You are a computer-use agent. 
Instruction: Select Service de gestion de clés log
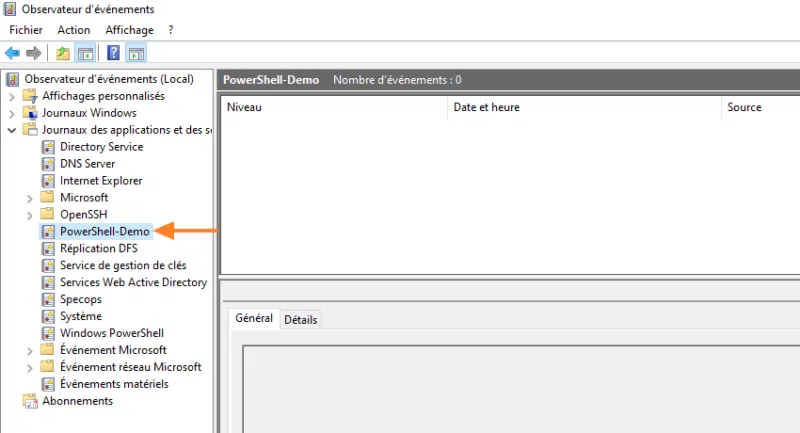(123, 265)
